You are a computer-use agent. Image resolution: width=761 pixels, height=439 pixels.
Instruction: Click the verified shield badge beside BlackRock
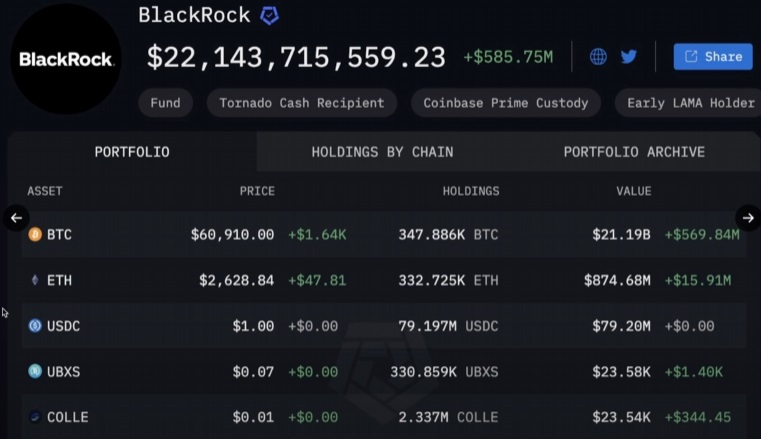pos(269,16)
